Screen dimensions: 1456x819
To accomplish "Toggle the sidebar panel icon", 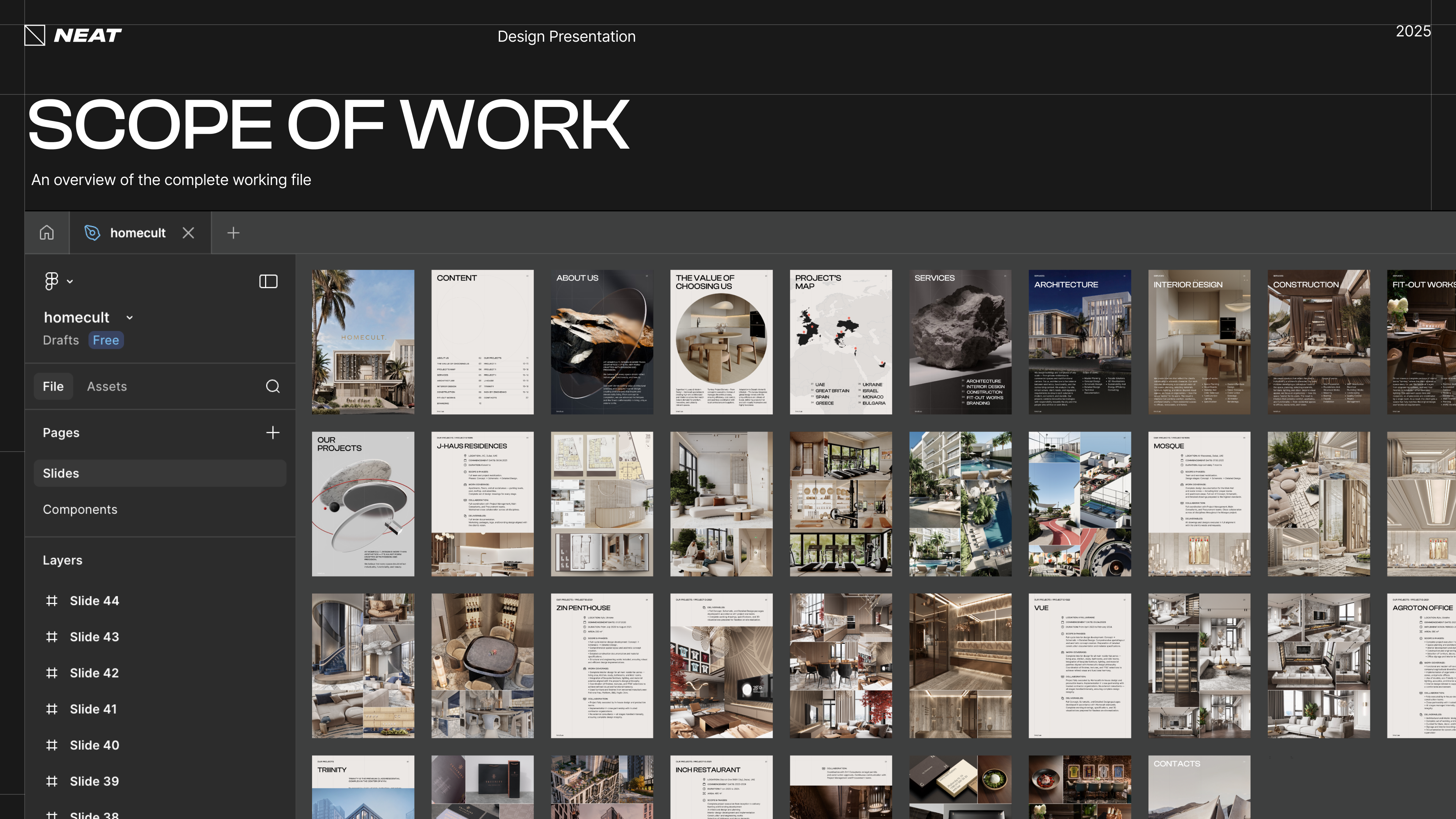I will [x=268, y=281].
